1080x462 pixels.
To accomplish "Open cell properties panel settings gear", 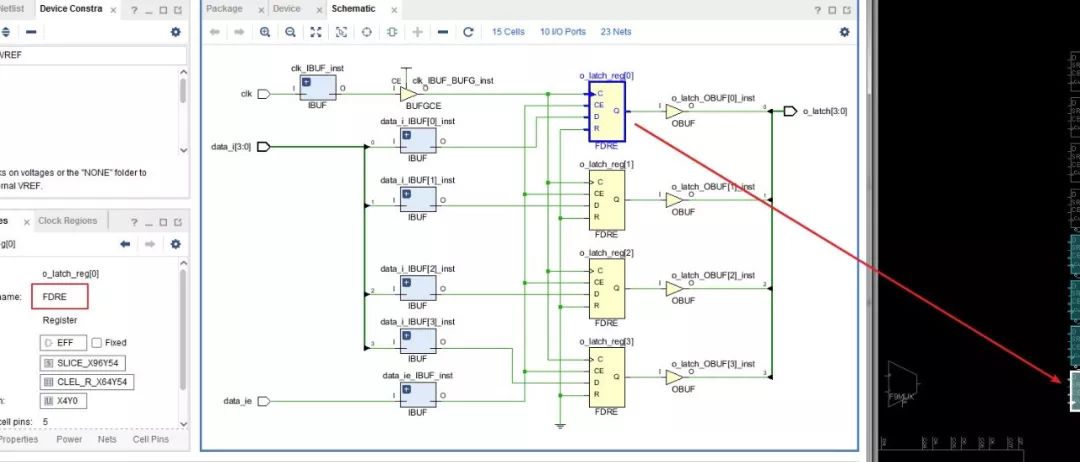I will (176, 244).
